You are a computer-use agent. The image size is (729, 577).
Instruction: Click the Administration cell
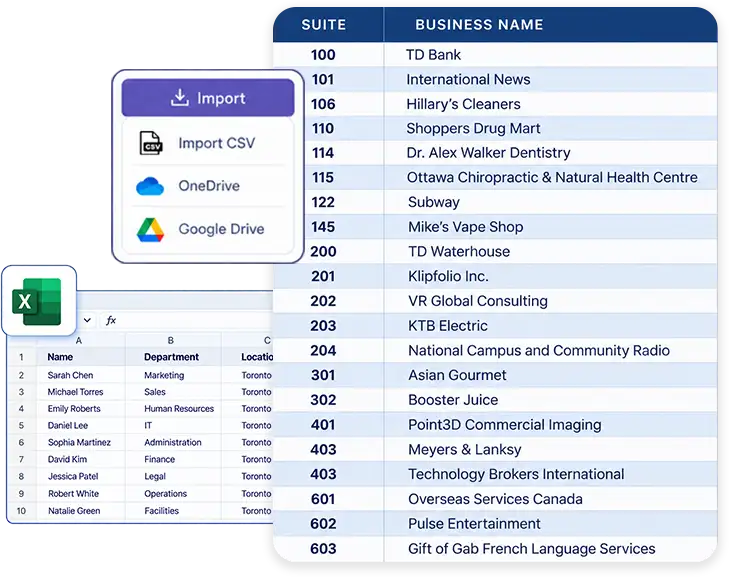173,442
